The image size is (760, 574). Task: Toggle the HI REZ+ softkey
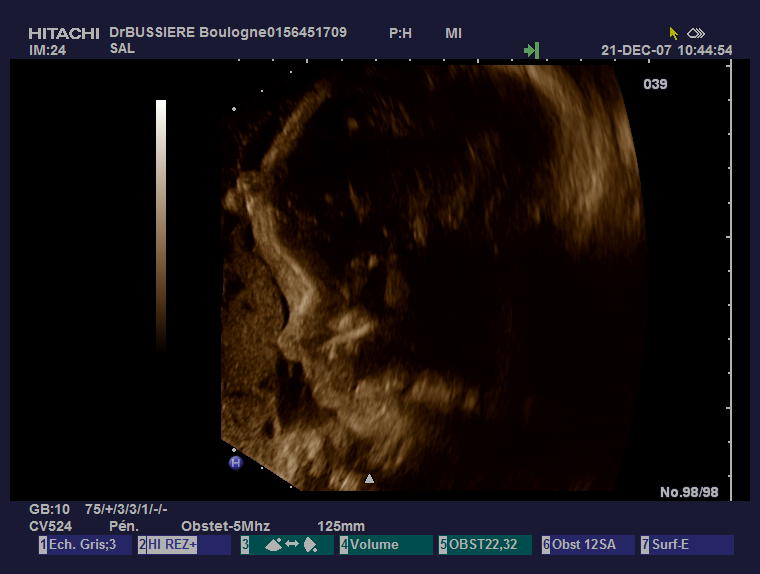pos(184,545)
